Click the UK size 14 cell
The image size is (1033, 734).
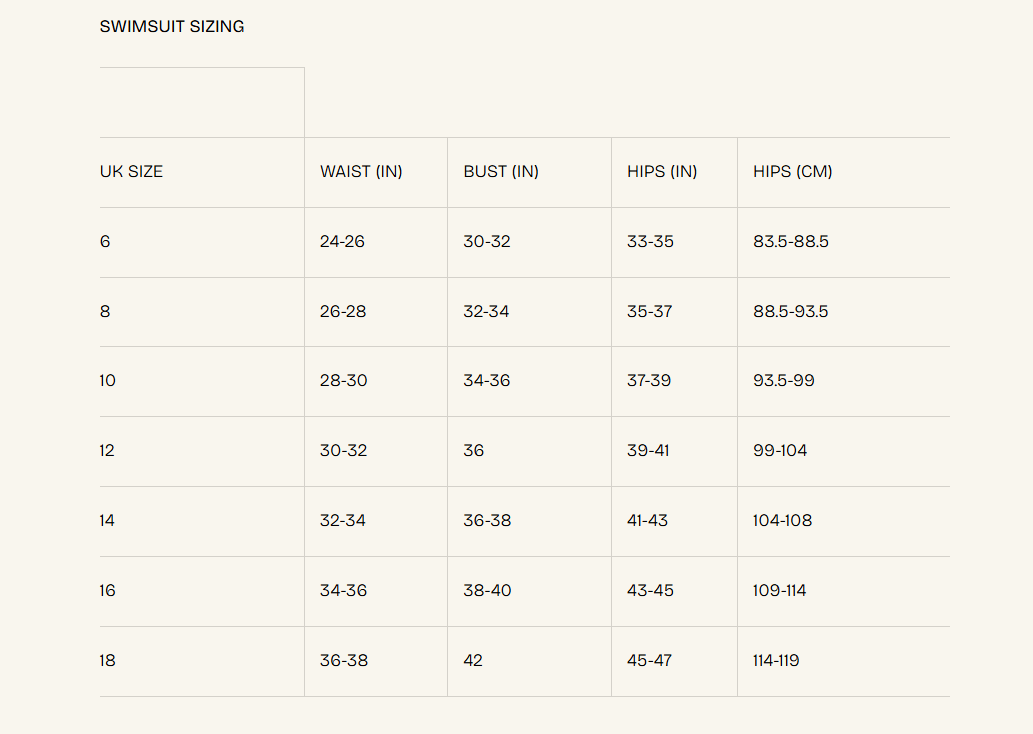pyautogui.click(x=107, y=520)
